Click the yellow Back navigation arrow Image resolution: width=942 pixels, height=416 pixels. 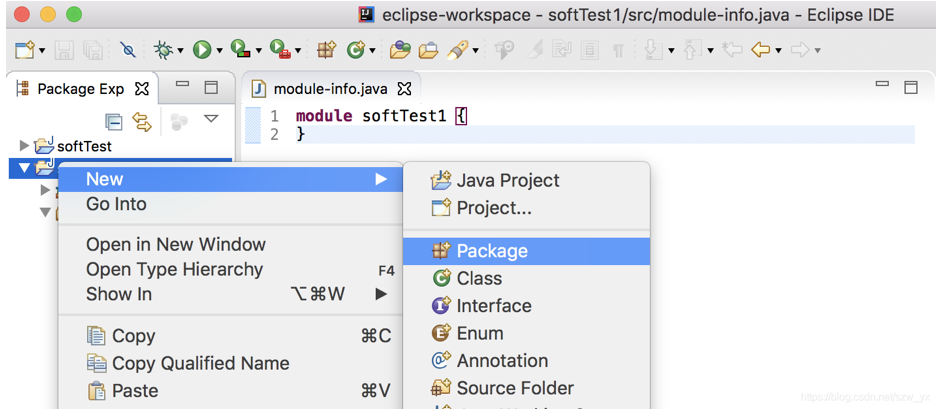point(760,49)
